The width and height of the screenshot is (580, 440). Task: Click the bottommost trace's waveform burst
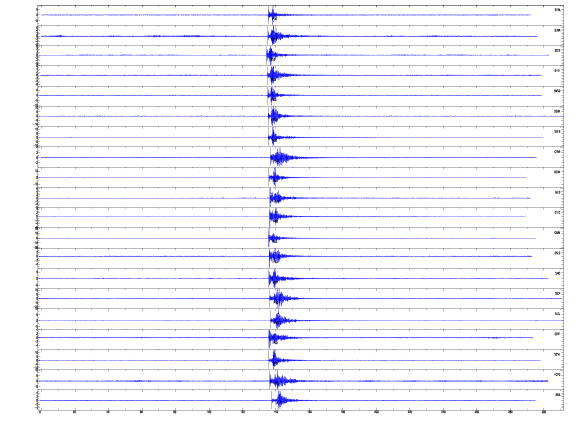[x=281, y=400]
